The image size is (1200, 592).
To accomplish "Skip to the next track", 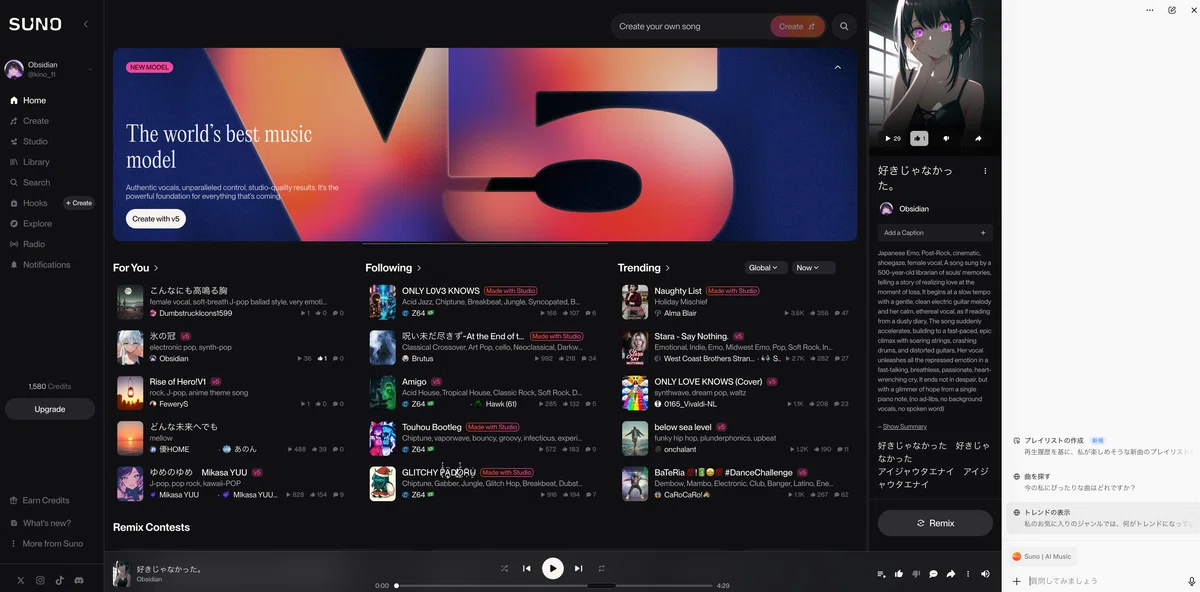I will pyautogui.click(x=578, y=568).
